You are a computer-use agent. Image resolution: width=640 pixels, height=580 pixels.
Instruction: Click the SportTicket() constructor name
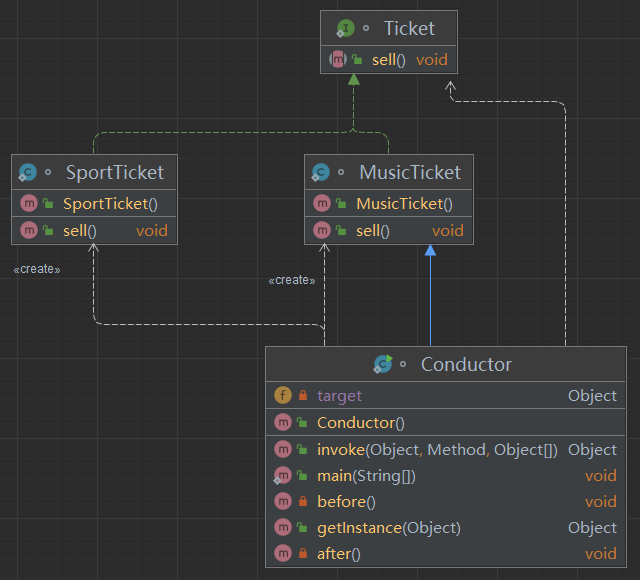tap(110, 204)
